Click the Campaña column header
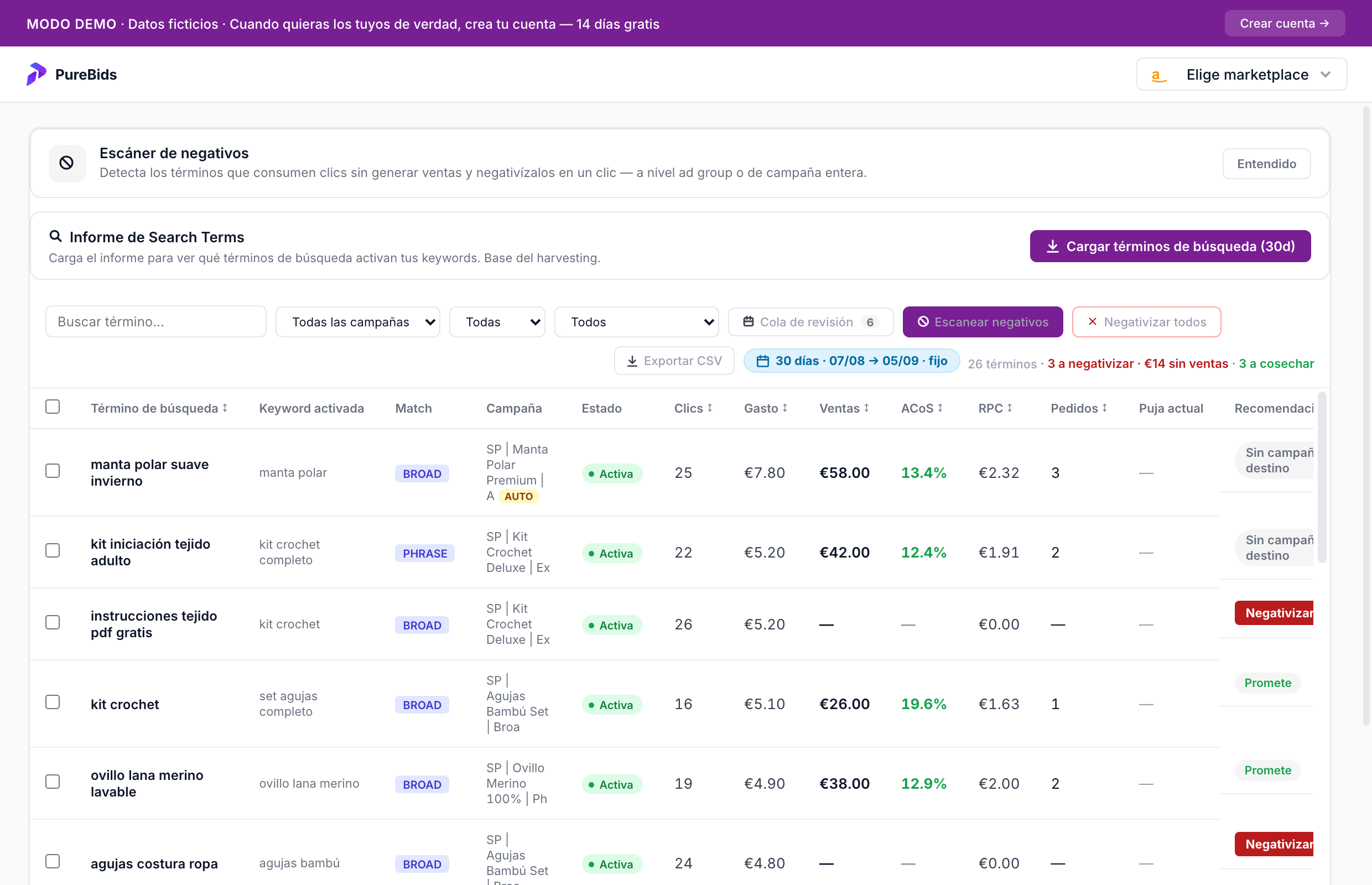The height and width of the screenshot is (885, 1372). click(514, 408)
